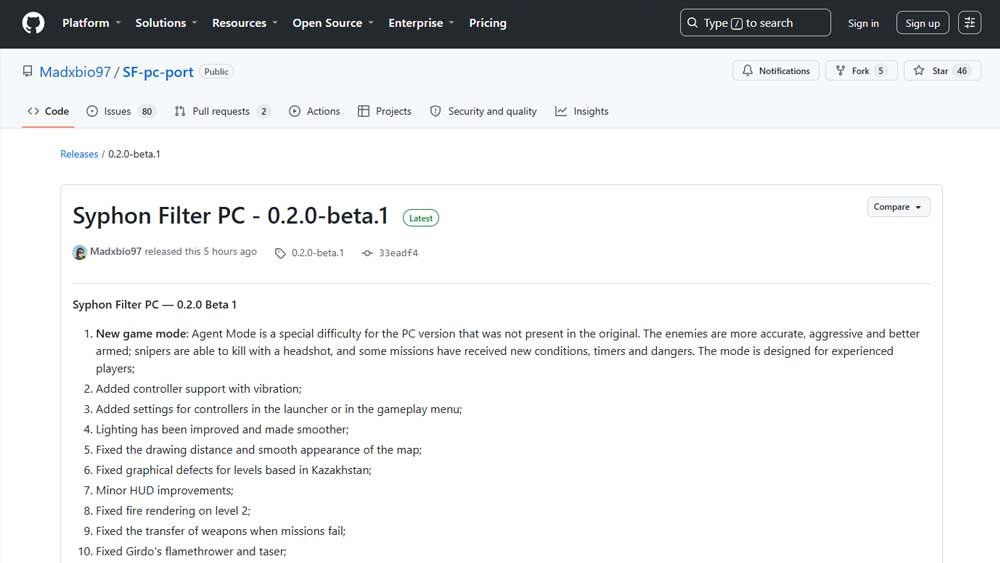The width and height of the screenshot is (1000, 563).
Task: Switch to the Issues tab
Action: [120, 111]
